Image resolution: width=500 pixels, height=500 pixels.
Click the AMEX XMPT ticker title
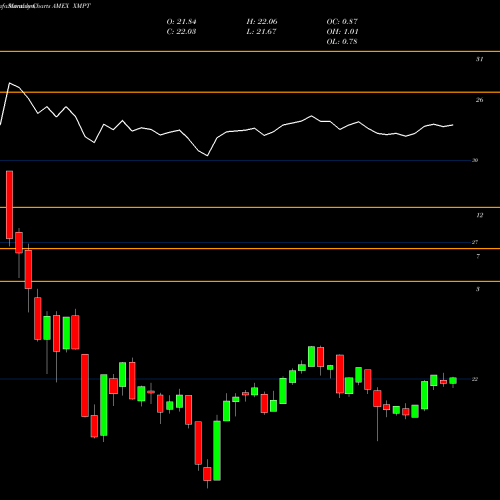click(71, 6)
